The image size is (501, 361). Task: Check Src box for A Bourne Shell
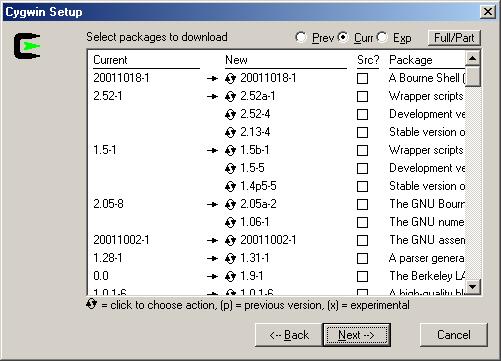pos(362,79)
